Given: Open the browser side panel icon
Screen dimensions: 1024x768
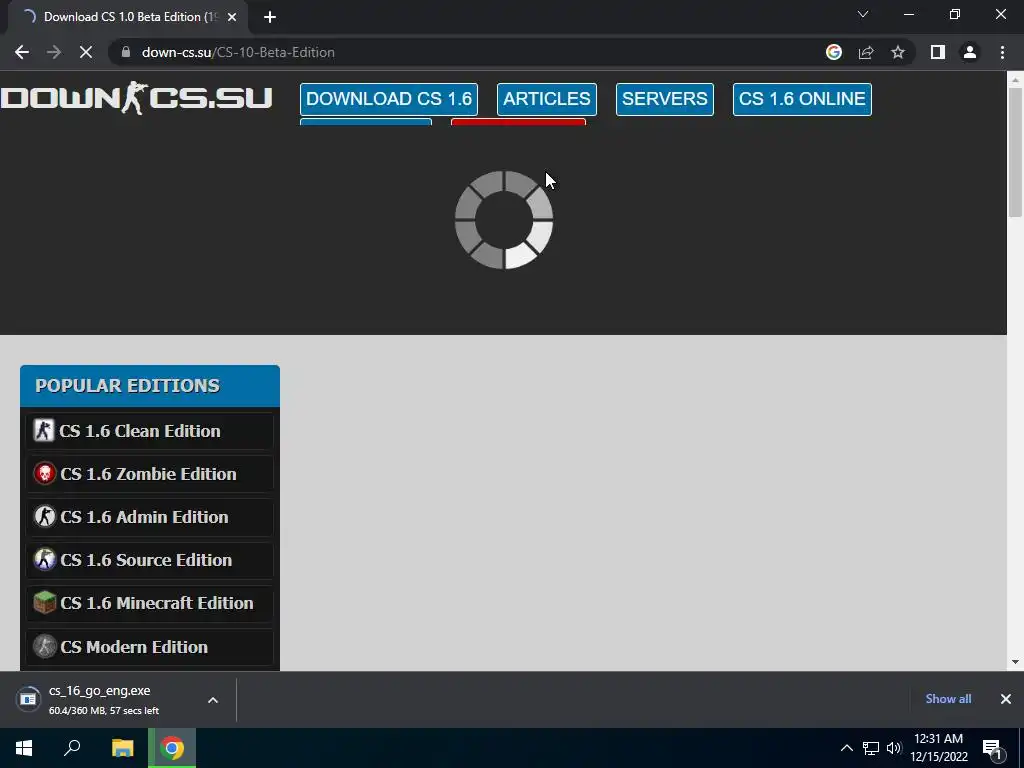Looking at the screenshot, I should coord(938,52).
